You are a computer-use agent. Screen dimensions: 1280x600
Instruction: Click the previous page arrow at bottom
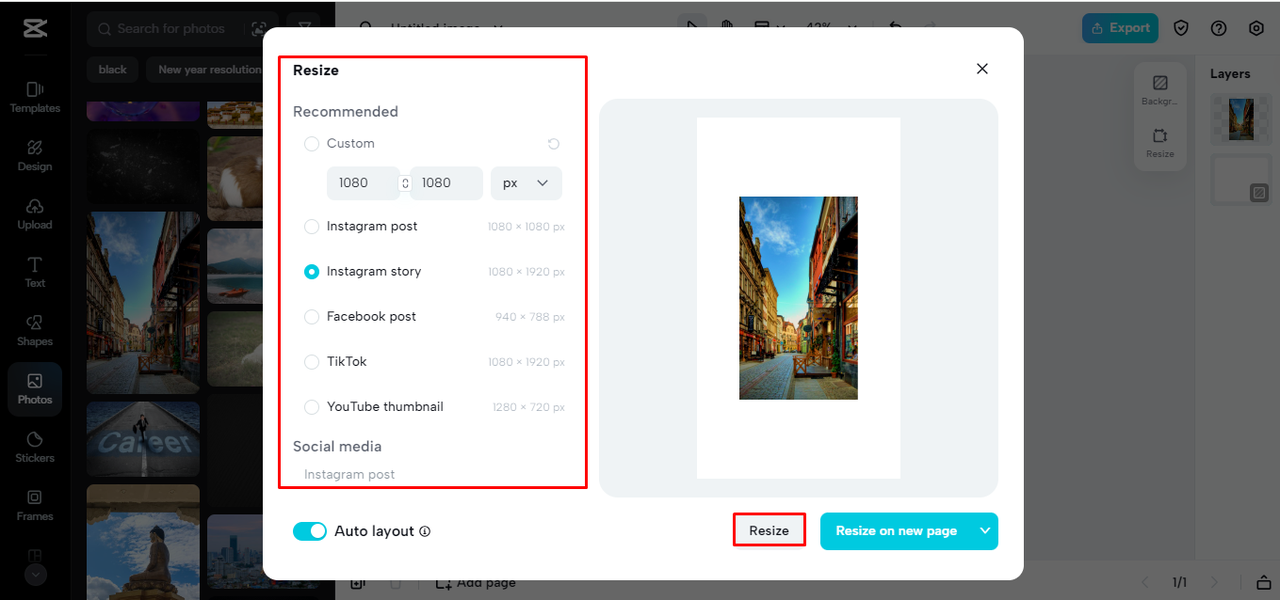[1147, 582]
